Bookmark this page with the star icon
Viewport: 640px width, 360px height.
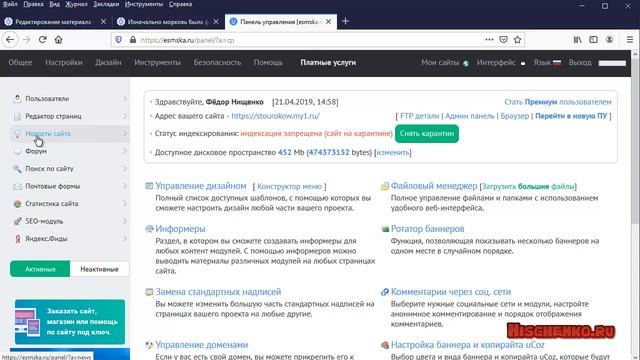(518, 40)
